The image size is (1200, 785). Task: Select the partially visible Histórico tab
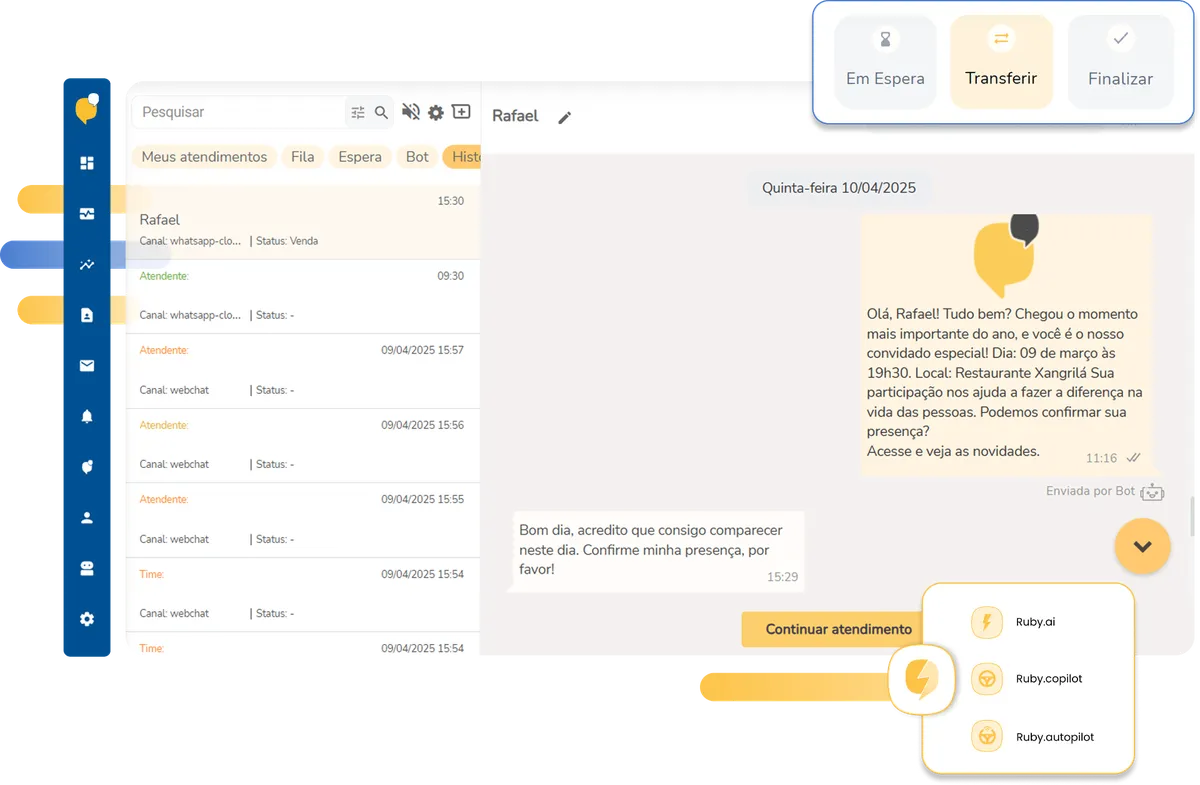[462, 157]
